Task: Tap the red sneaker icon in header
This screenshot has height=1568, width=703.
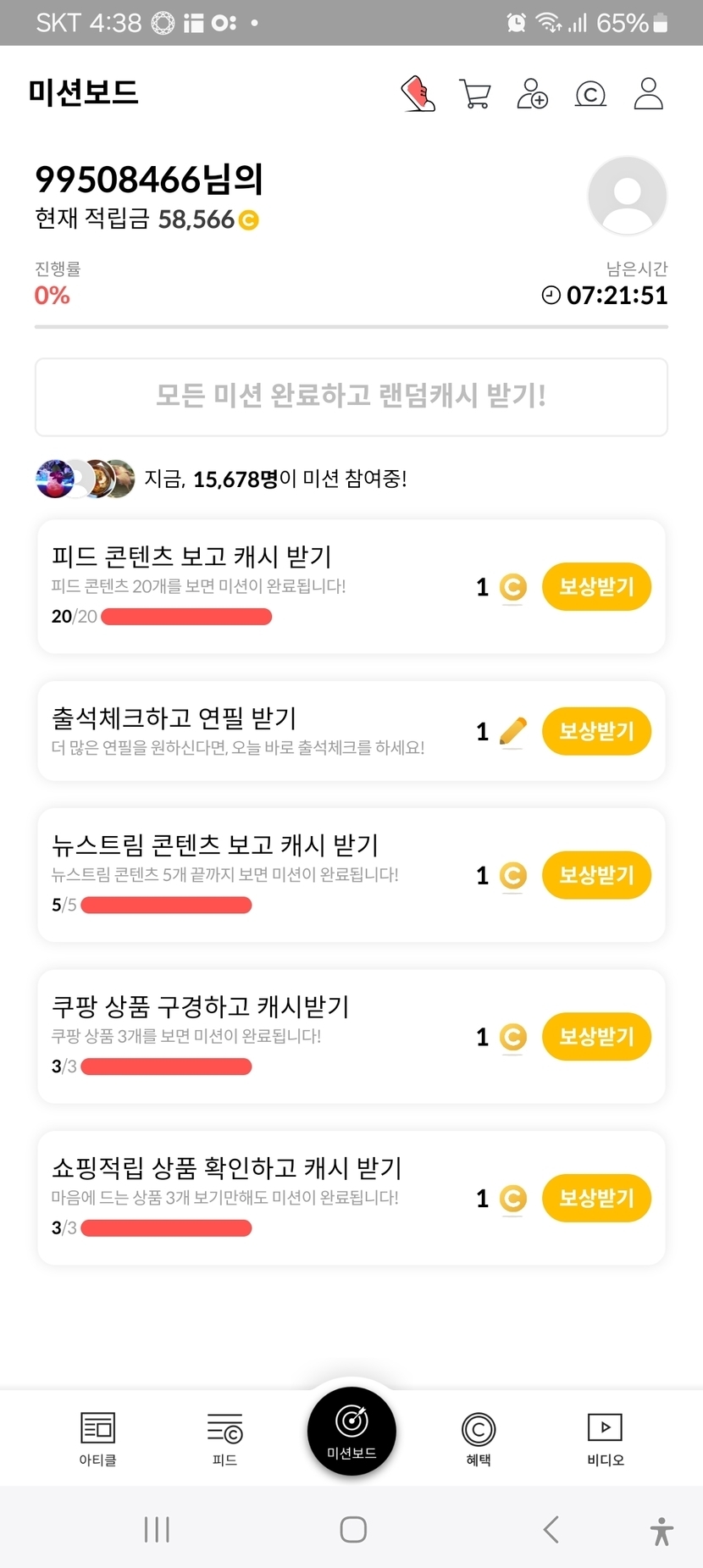Action: point(418,94)
